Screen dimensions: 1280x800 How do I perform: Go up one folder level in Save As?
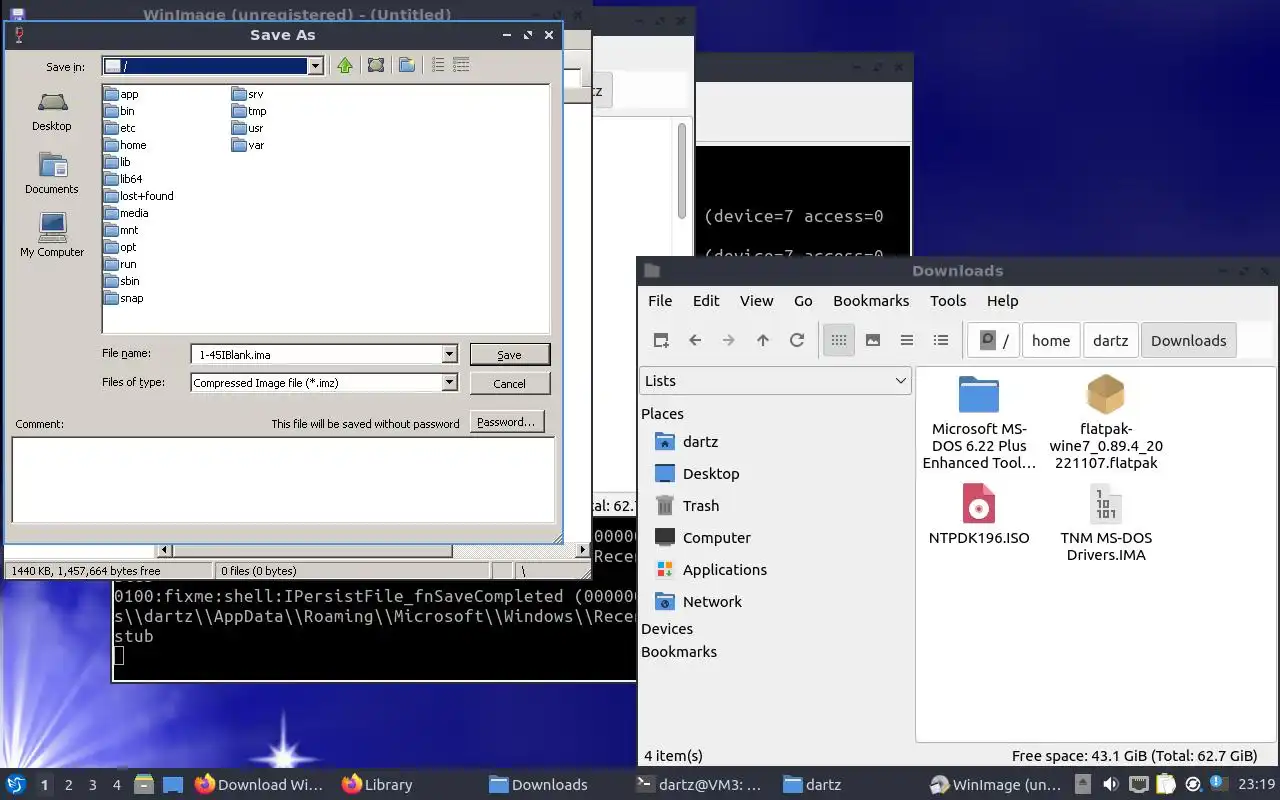(345, 65)
